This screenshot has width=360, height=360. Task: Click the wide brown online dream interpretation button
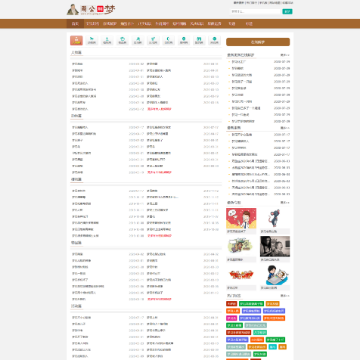point(258,42)
